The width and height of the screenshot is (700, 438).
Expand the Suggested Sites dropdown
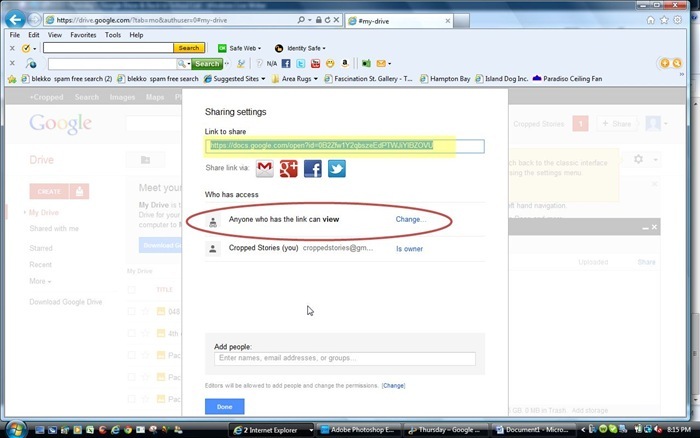[x=263, y=79]
